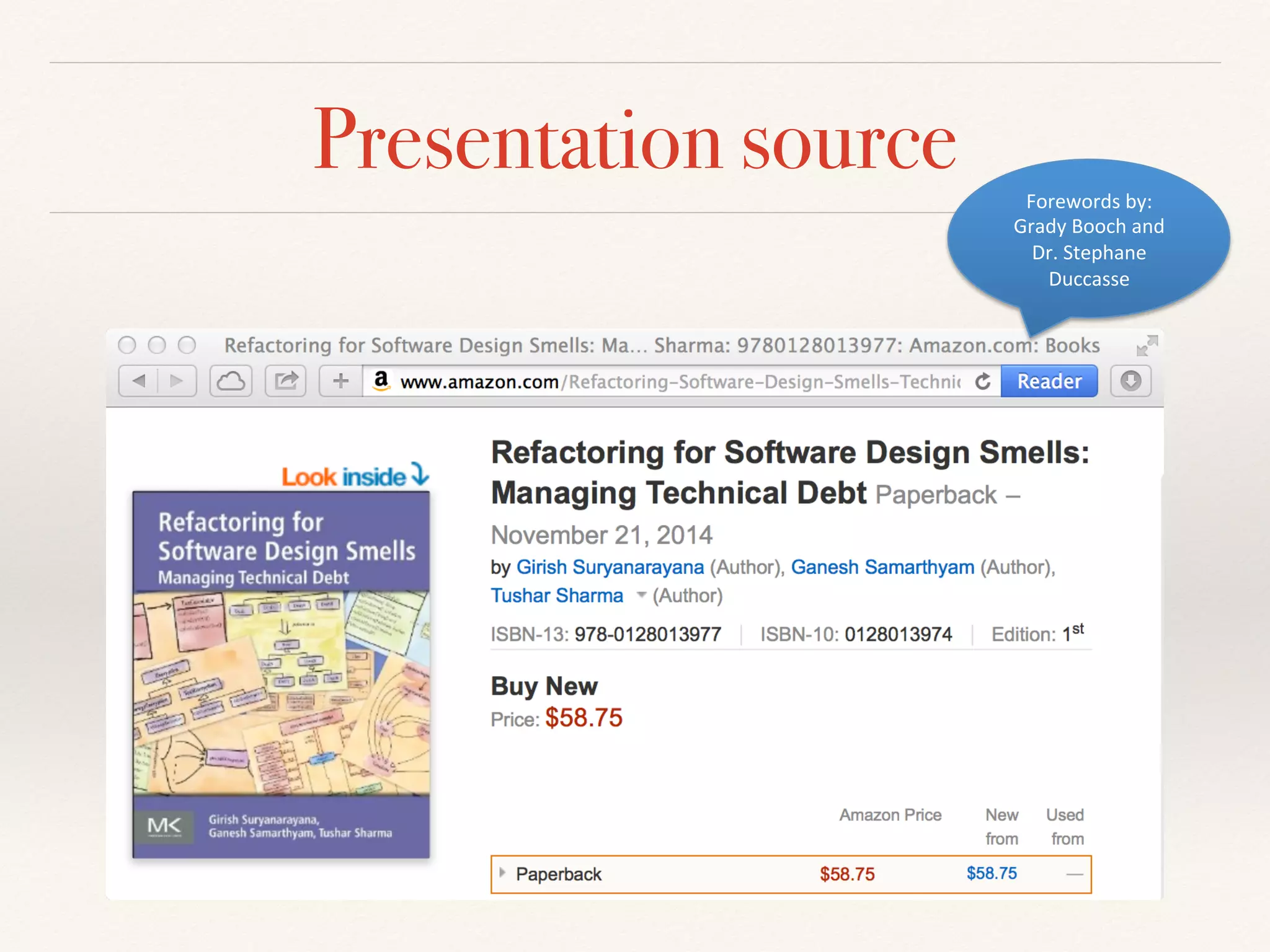Click the Share icon in toolbar

click(286, 381)
